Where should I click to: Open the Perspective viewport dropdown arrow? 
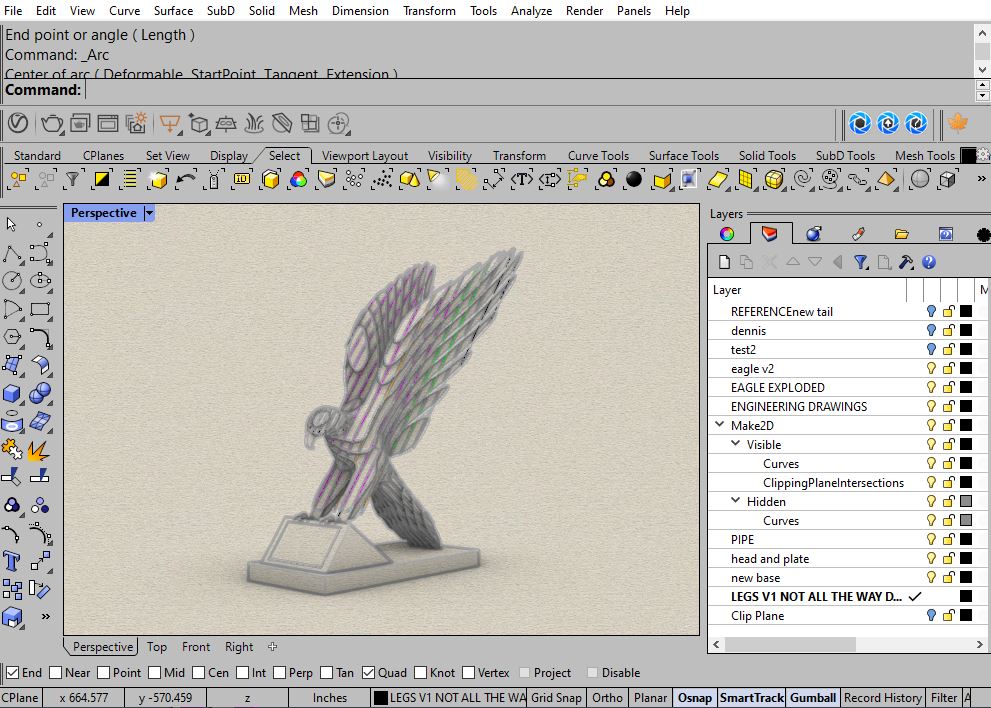(x=149, y=213)
